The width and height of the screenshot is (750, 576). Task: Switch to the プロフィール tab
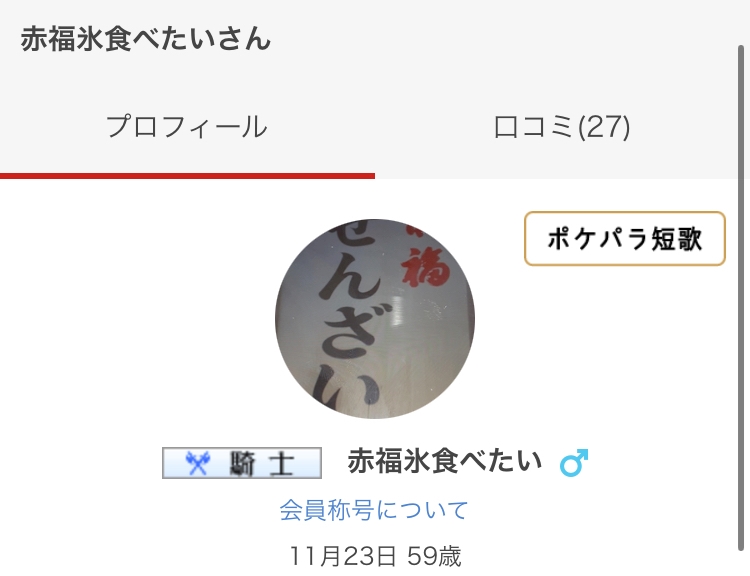point(187,127)
